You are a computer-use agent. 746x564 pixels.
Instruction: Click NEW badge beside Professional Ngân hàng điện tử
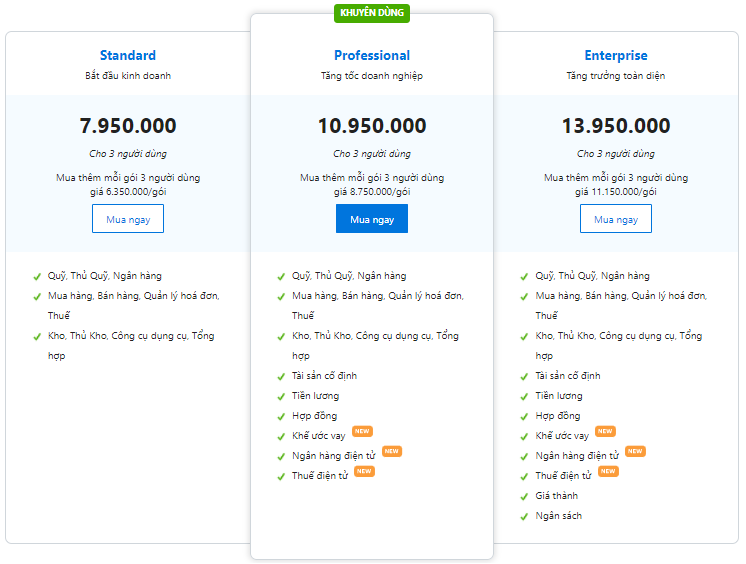[392, 451]
